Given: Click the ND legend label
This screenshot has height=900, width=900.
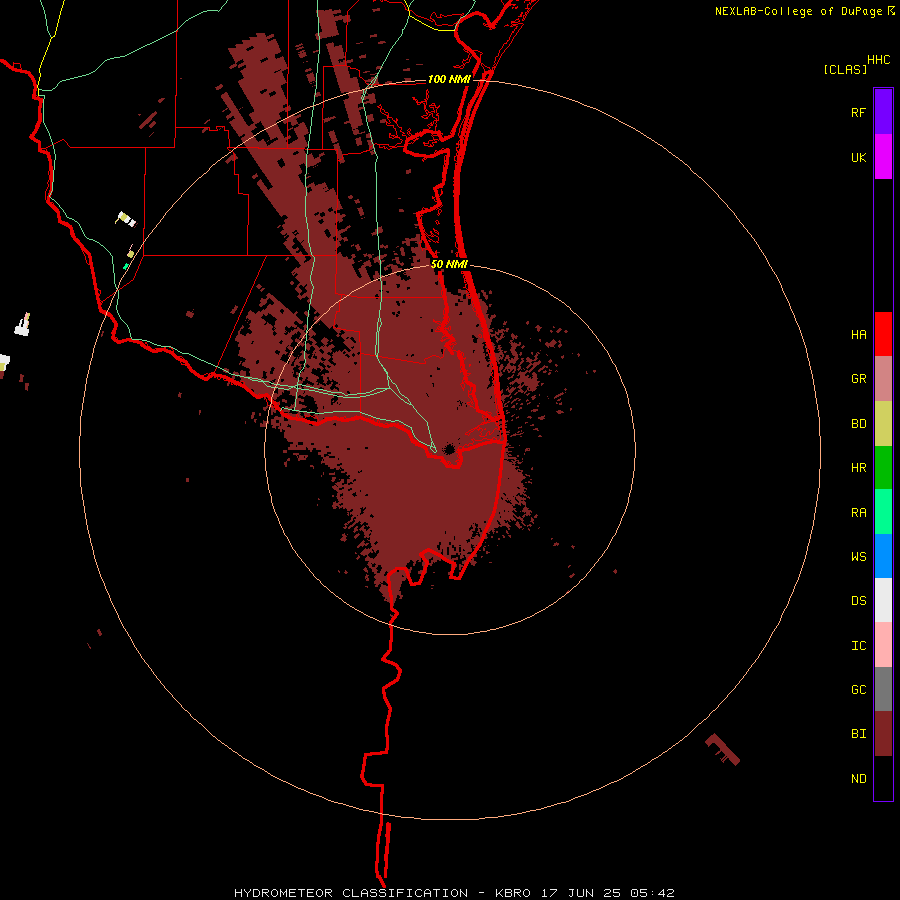Looking at the screenshot, I should point(858,778).
